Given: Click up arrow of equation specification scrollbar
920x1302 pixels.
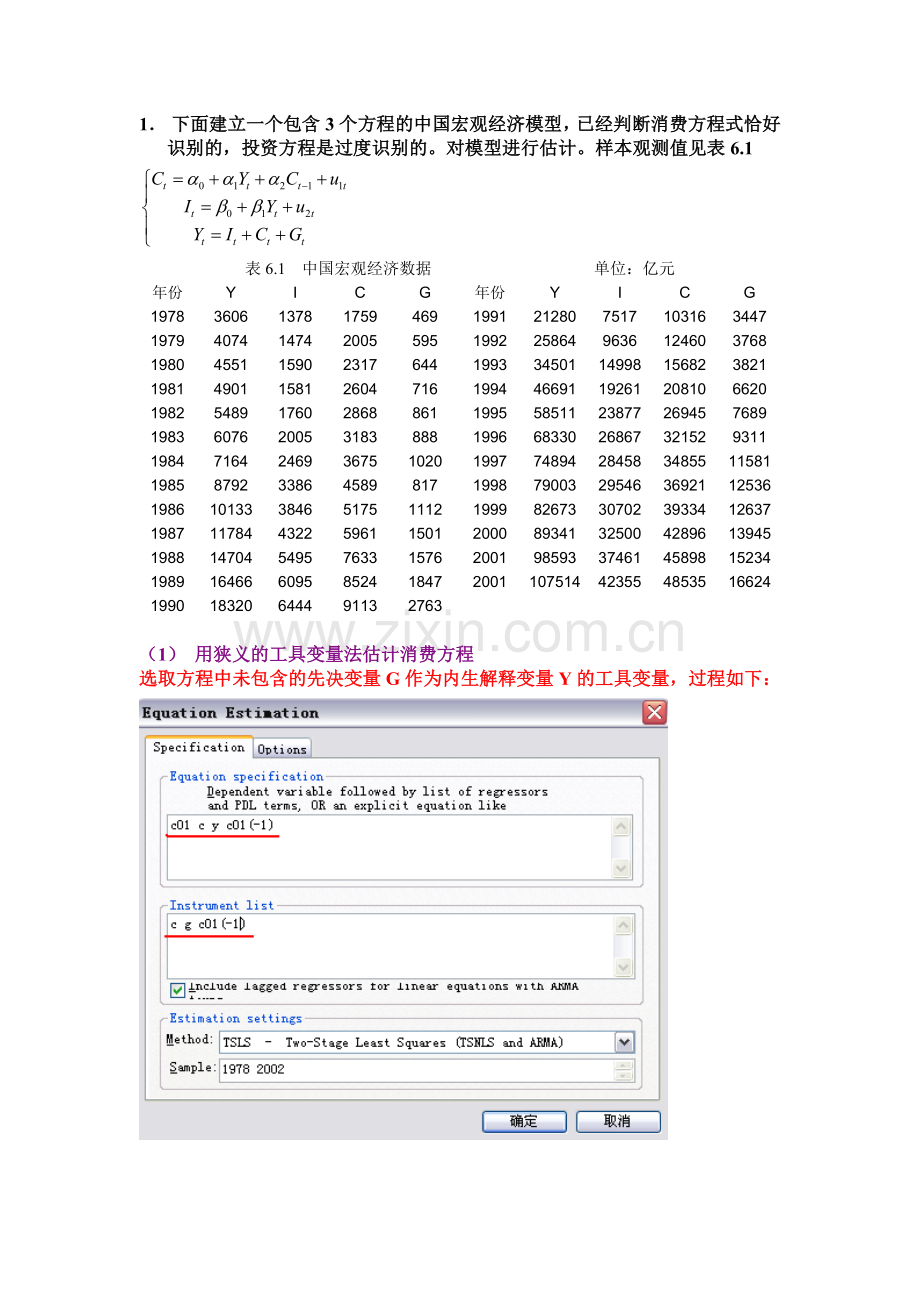Looking at the screenshot, I should [x=621, y=826].
